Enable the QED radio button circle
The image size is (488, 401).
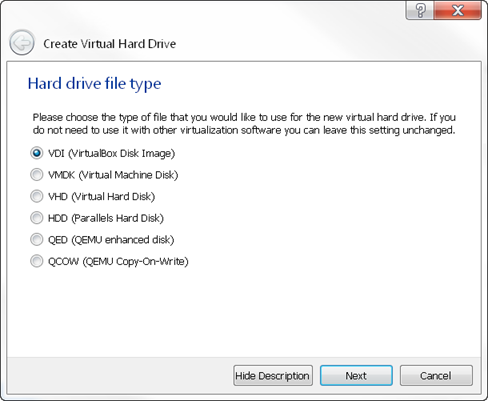point(37,239)
